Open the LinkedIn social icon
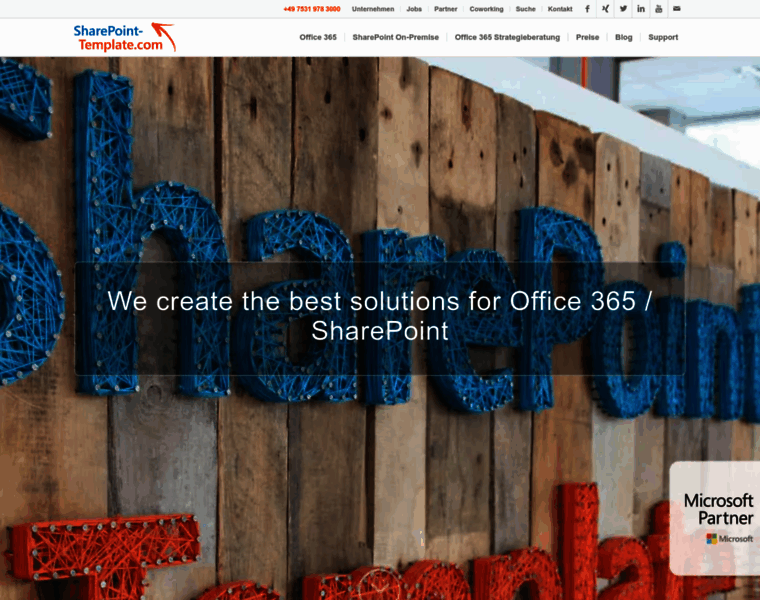Screen dimensions: 760x600 point(641,9)
